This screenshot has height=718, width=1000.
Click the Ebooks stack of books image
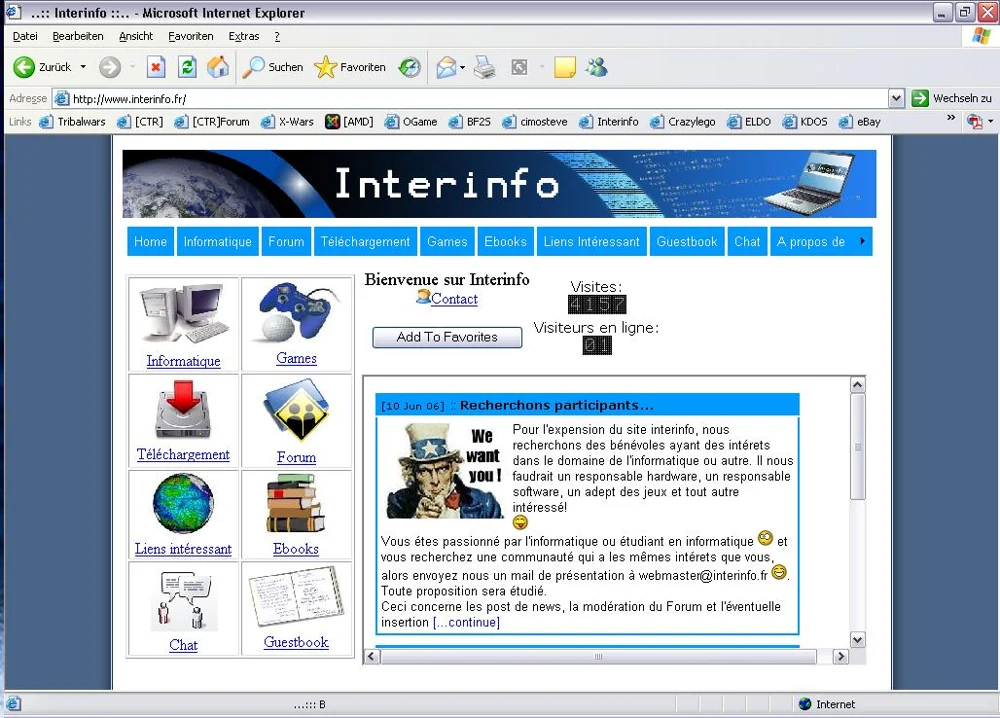(x=296, y=504)
